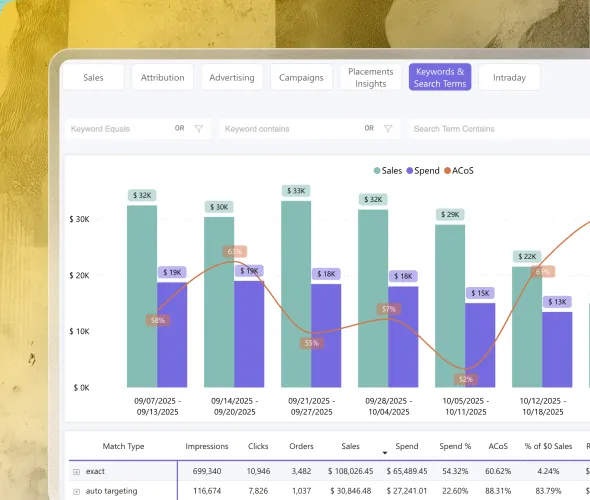Sort by the Impressions column header
590x500 pixels.
coord(207,446)
